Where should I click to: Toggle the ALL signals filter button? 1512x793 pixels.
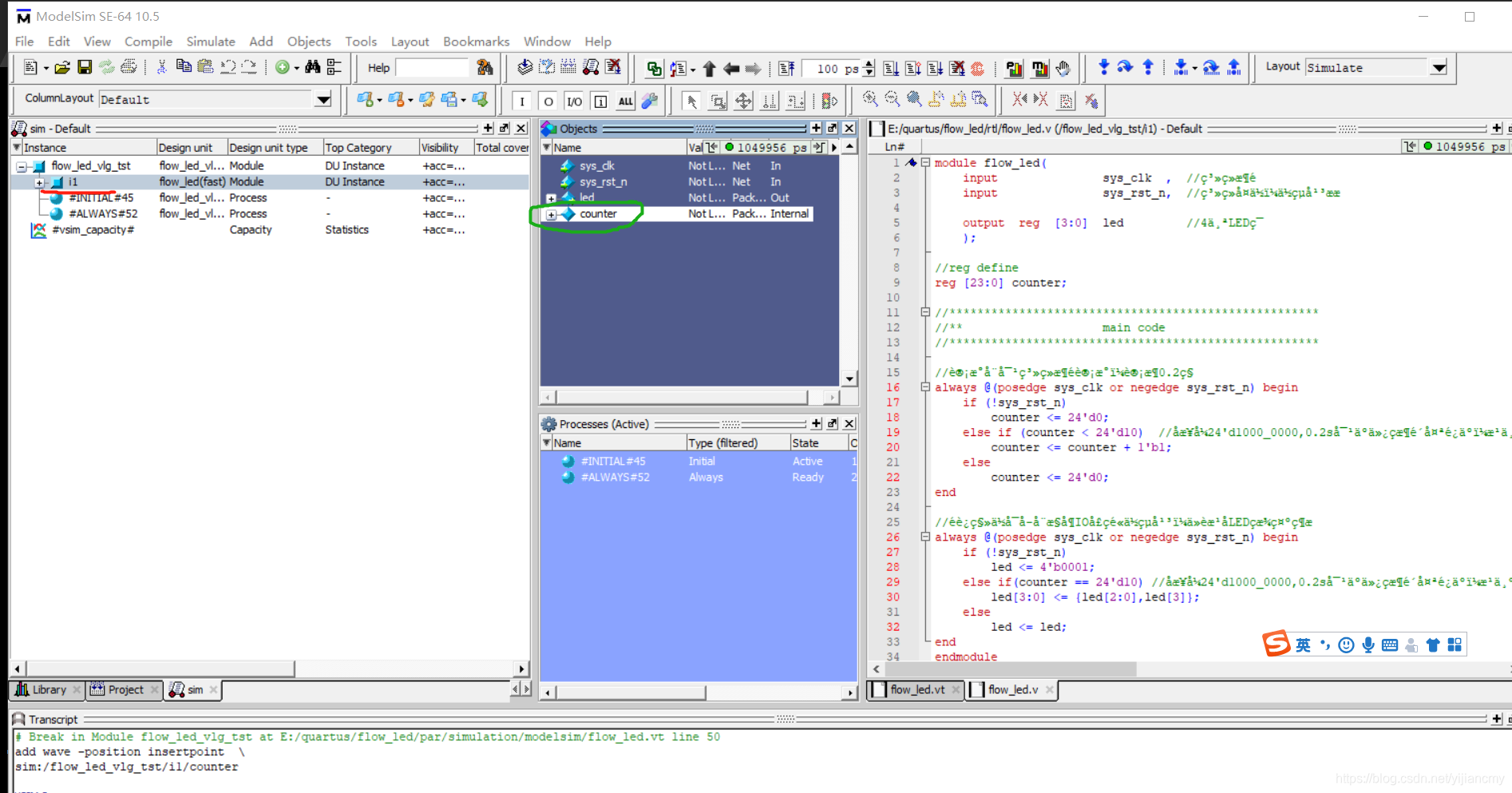pyautogui.click(x=626, y=101)
